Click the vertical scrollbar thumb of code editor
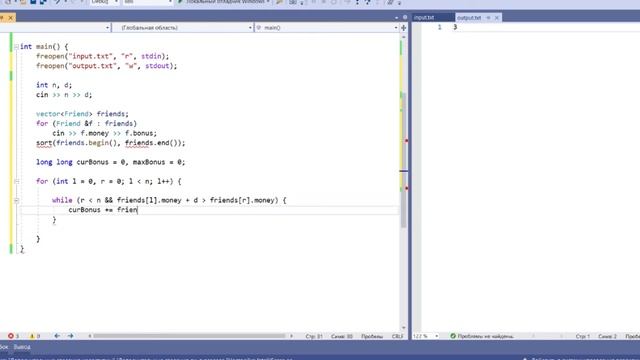The image size is (640, 360). pyautogui.click(x=404, y=159)
